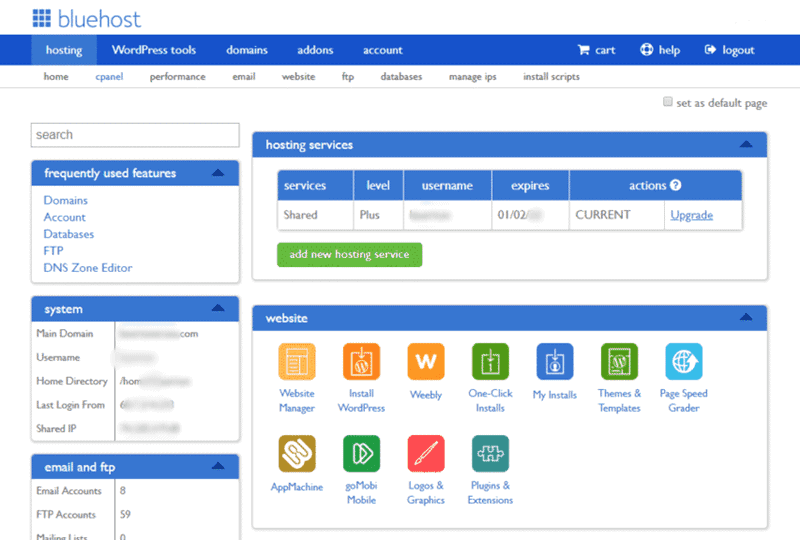The height and width of the screenshot is (540, 800).
Task: Open One-Click Installs
Action: (490, 361)
